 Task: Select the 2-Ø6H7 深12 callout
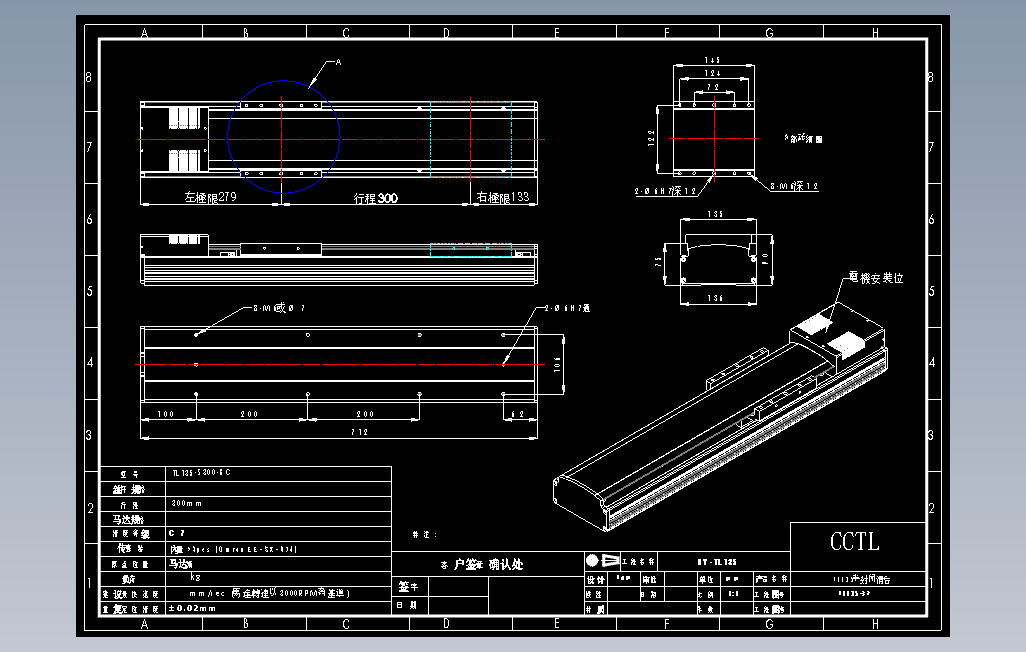tap(665, 191)
